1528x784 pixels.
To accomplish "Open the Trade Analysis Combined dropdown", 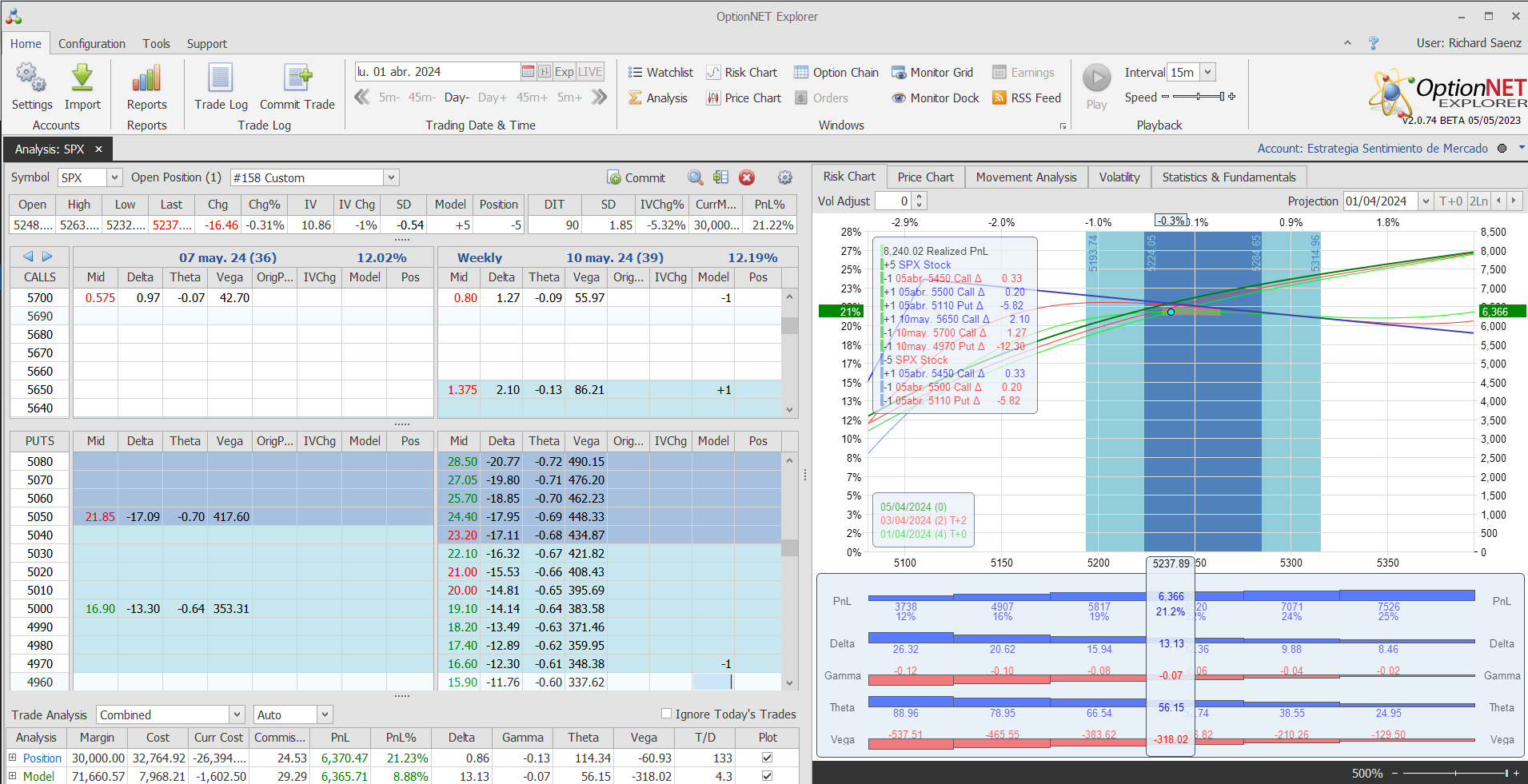I will point(237,714).
